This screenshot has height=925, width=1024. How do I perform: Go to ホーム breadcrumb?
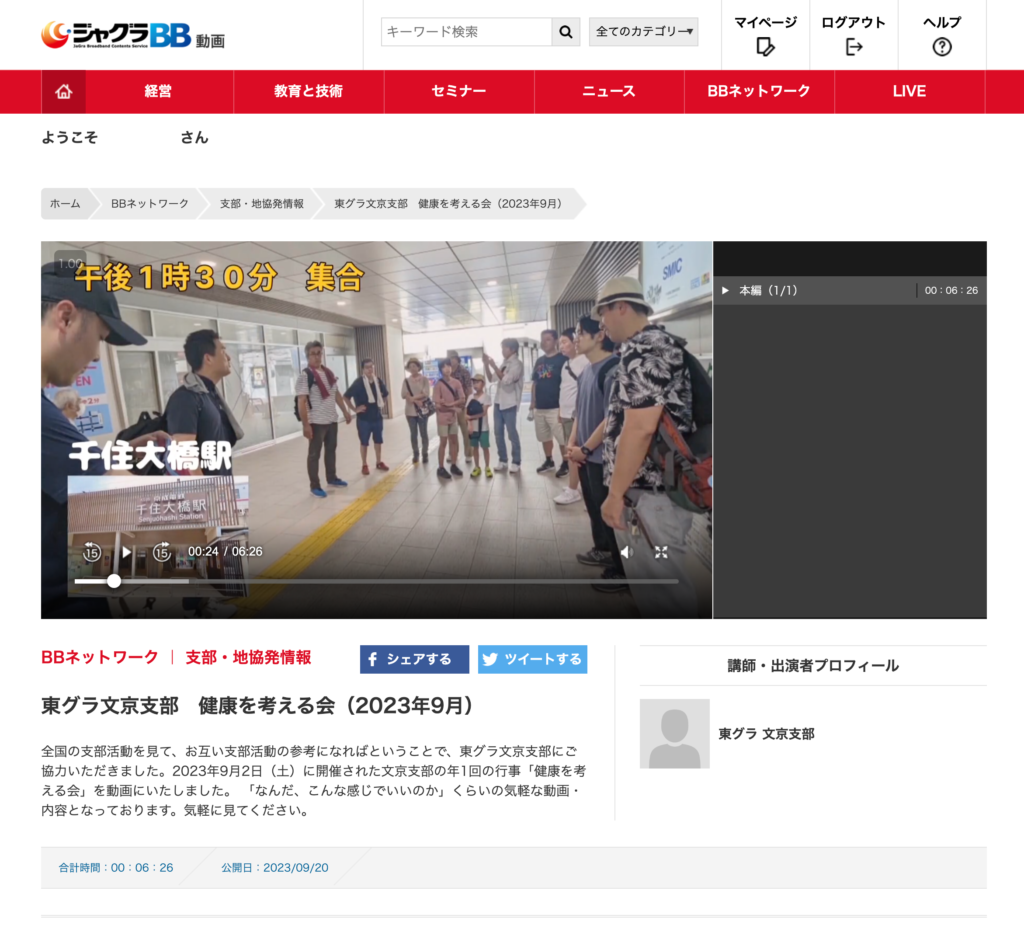[x=65, y=204]
